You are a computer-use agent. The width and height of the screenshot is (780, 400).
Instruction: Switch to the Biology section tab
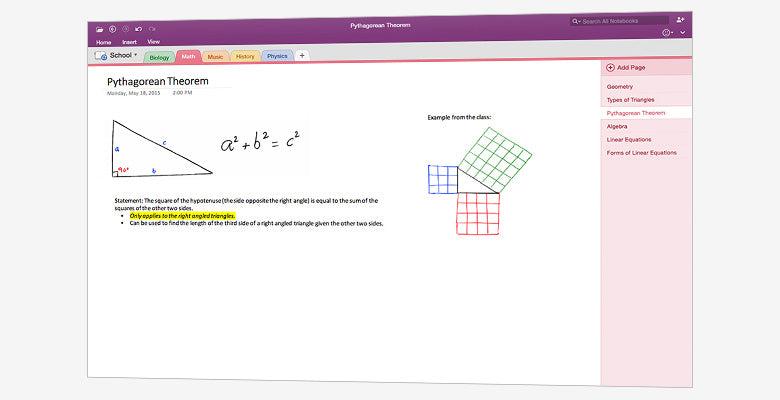pos(160,57)
